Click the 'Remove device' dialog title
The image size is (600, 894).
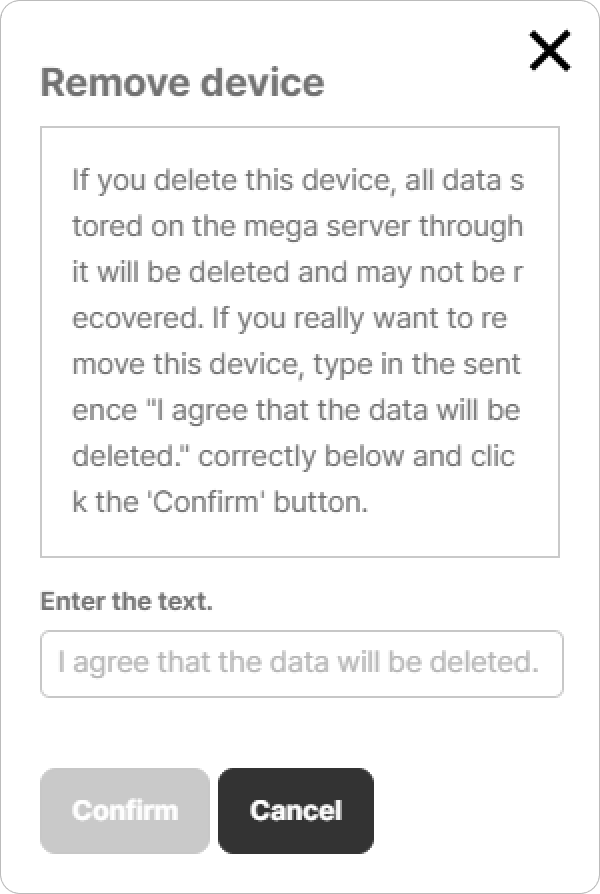coord(182,82)
